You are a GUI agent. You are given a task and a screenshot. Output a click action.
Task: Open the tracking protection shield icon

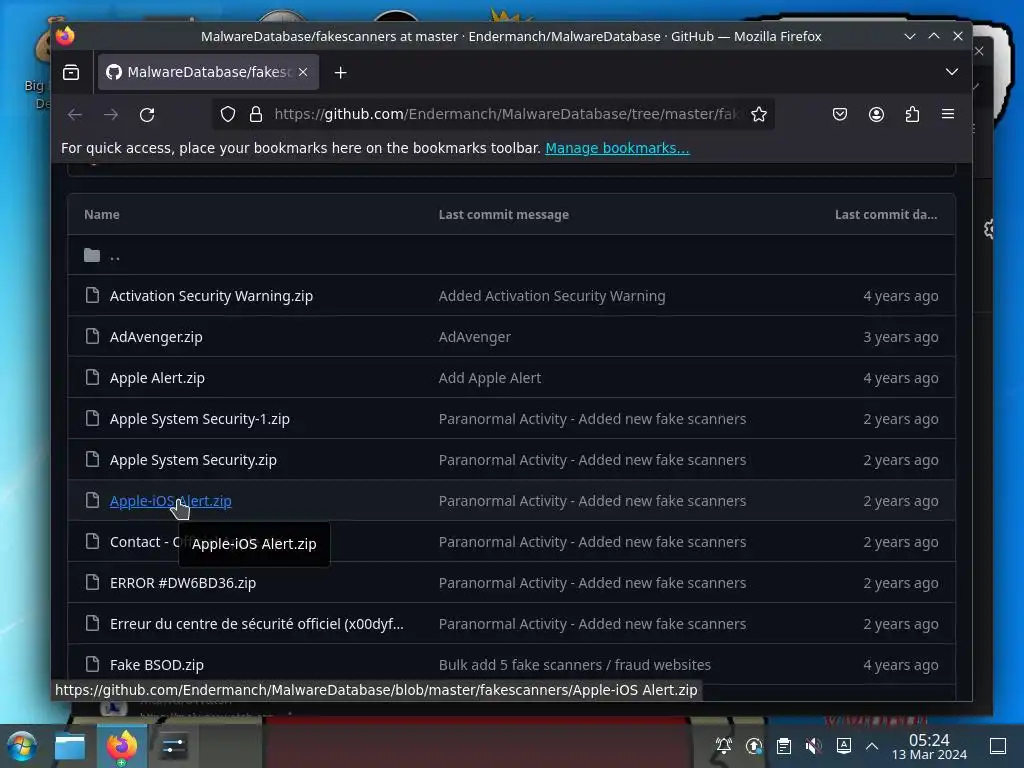tap(227, 114)
